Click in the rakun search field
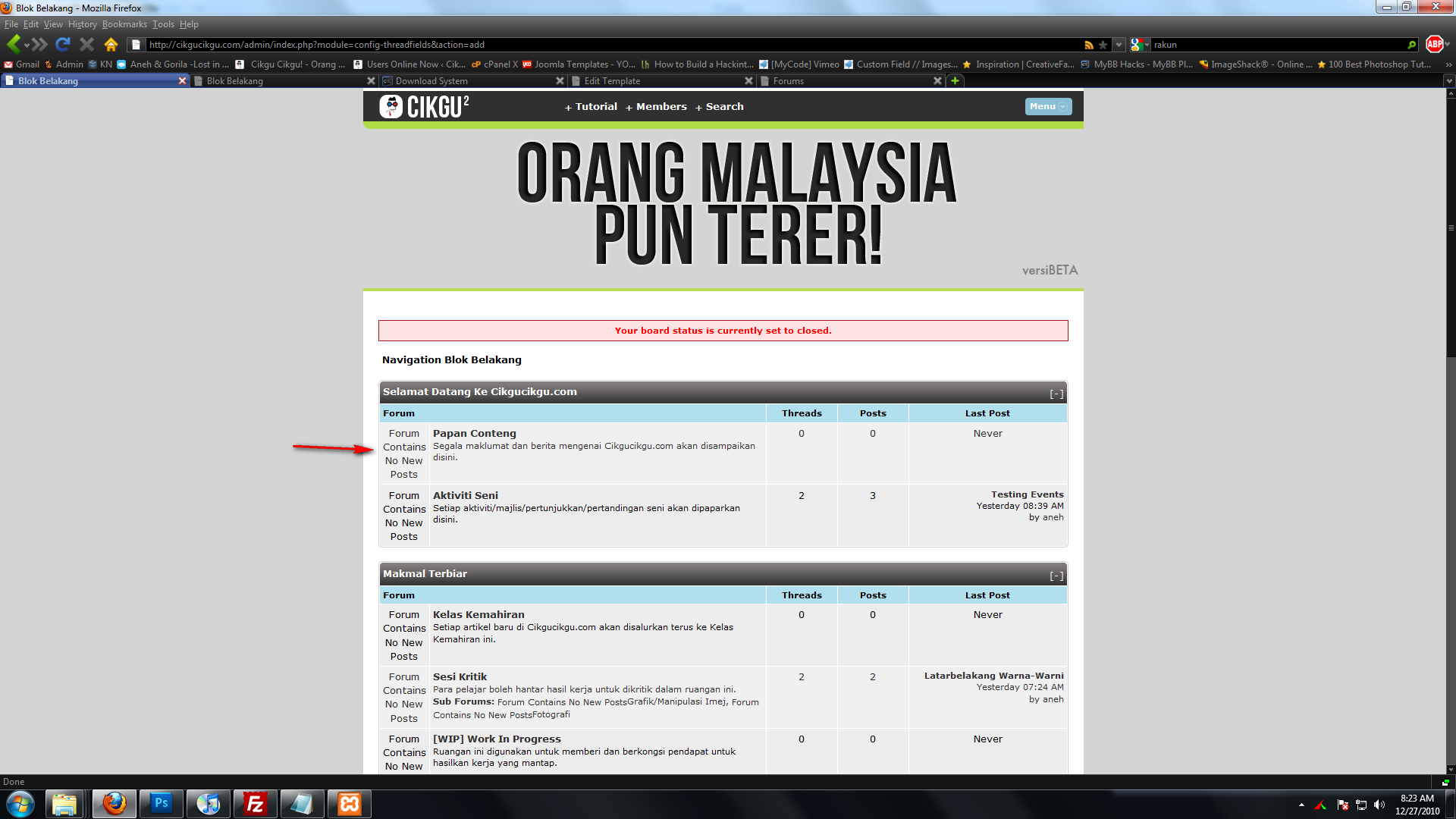This screenshot has width=1456, height=819. (1274, 45)
